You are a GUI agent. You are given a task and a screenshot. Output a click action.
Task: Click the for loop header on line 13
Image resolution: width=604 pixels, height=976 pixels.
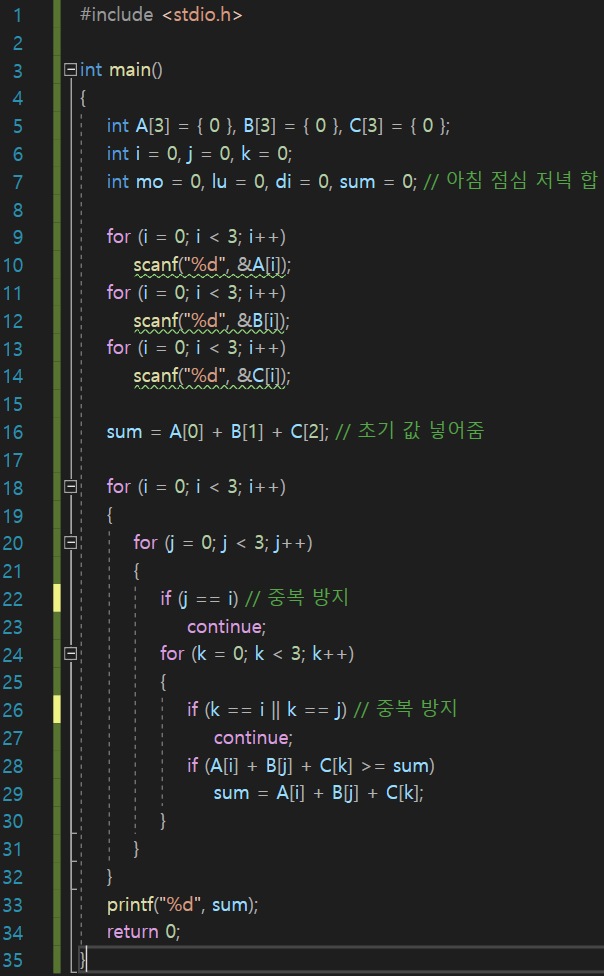196,348
